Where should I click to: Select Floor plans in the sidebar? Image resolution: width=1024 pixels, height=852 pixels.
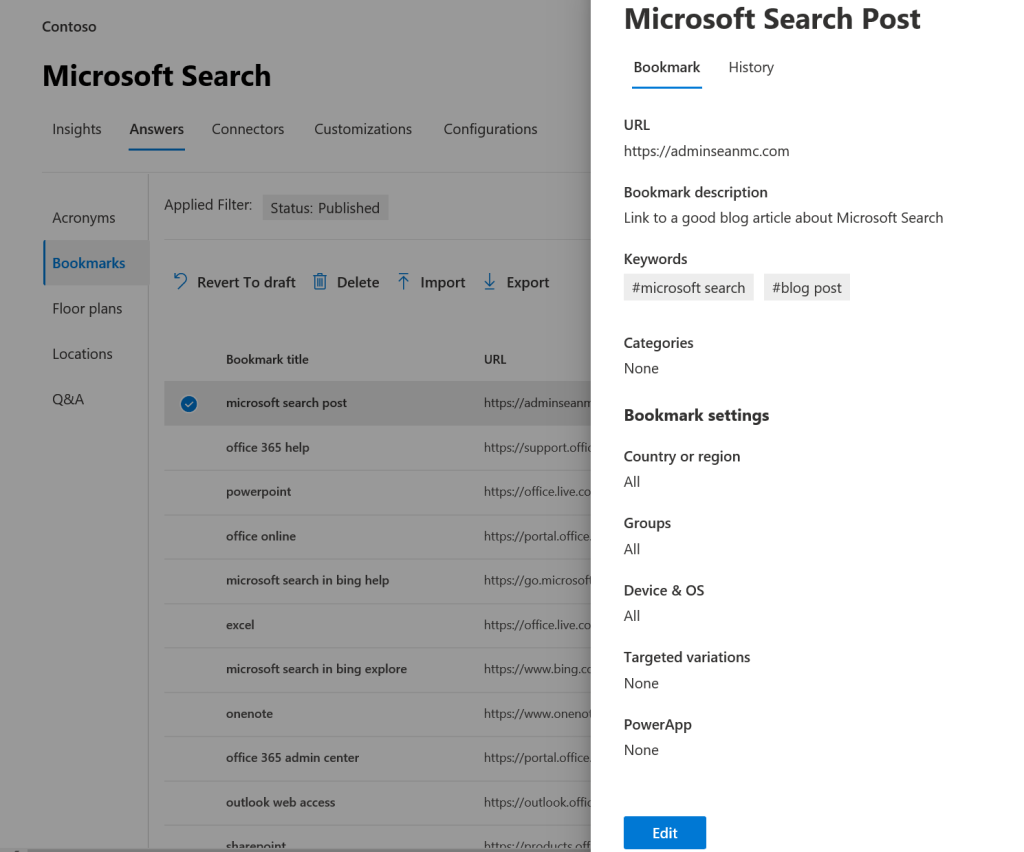click(87, 309)
